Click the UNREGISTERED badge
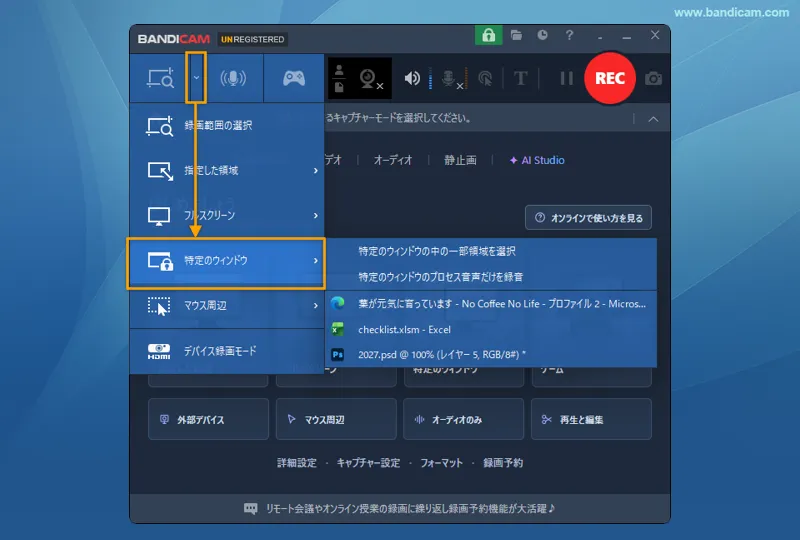 (x=253, y=39)
